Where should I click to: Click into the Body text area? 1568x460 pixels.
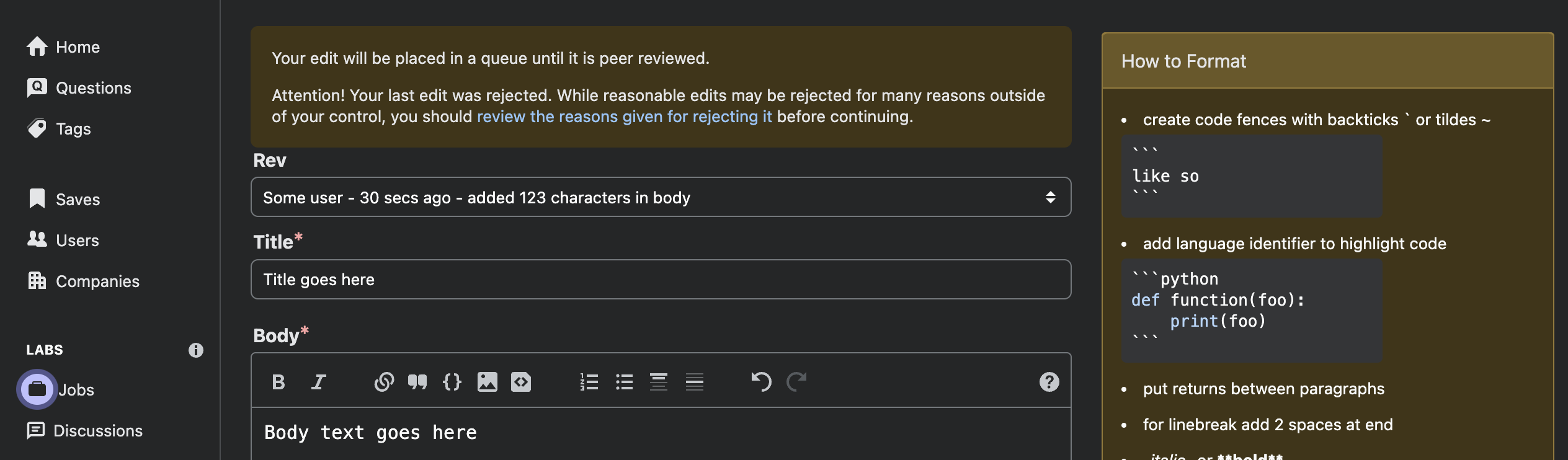(x=661, y=433)
